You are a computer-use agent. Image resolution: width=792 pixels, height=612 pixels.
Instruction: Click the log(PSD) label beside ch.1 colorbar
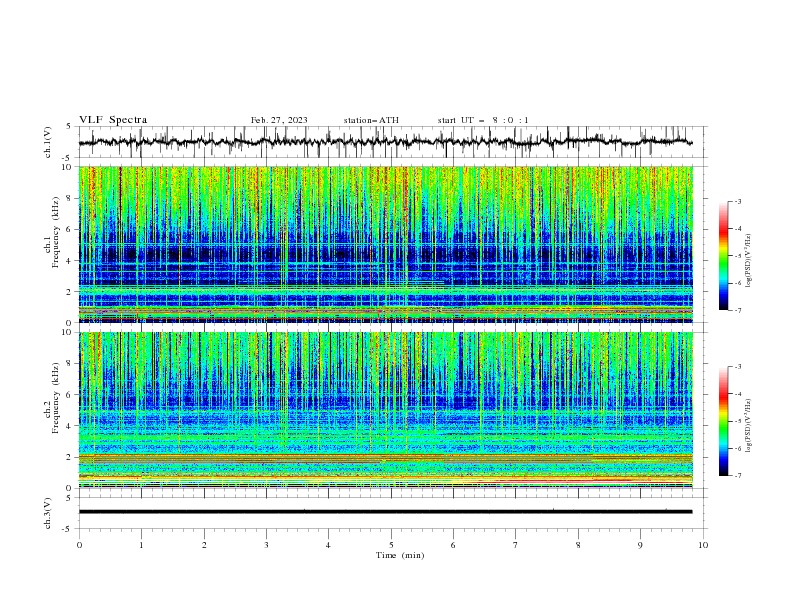tap(749, 261)
